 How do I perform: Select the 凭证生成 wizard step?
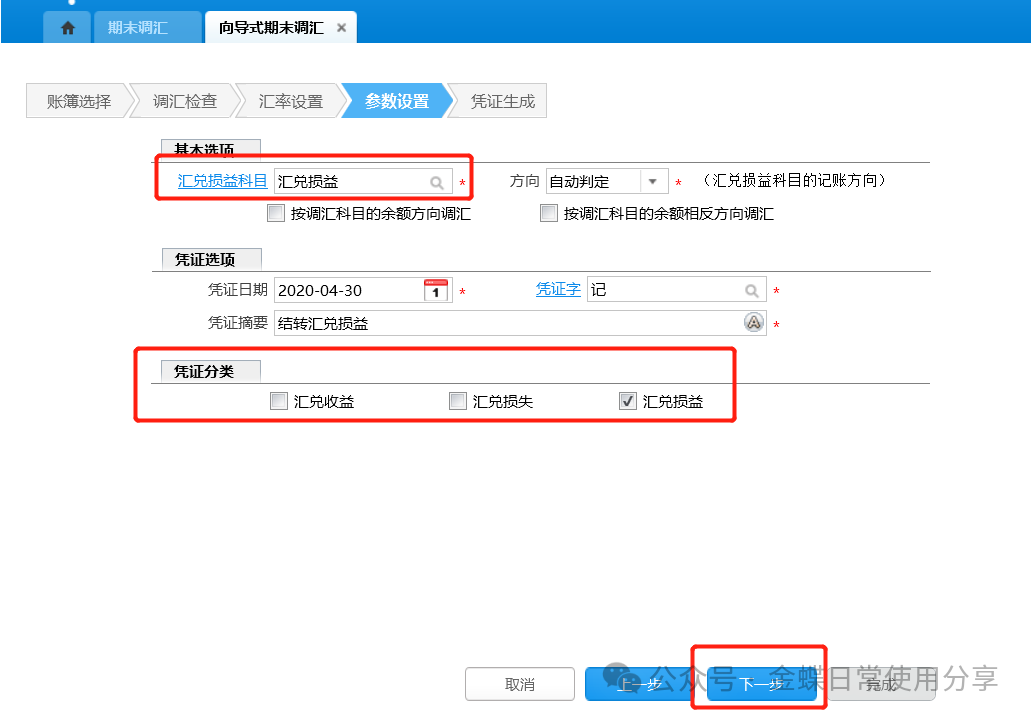tap(502, 101)
